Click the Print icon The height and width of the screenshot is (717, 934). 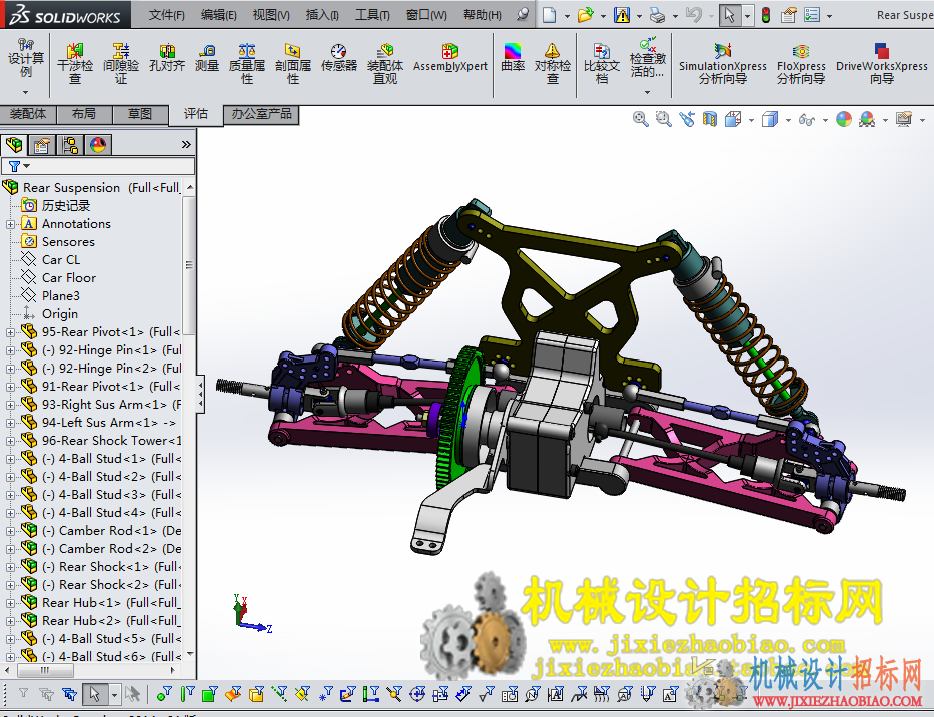click(x=658, y=15)
